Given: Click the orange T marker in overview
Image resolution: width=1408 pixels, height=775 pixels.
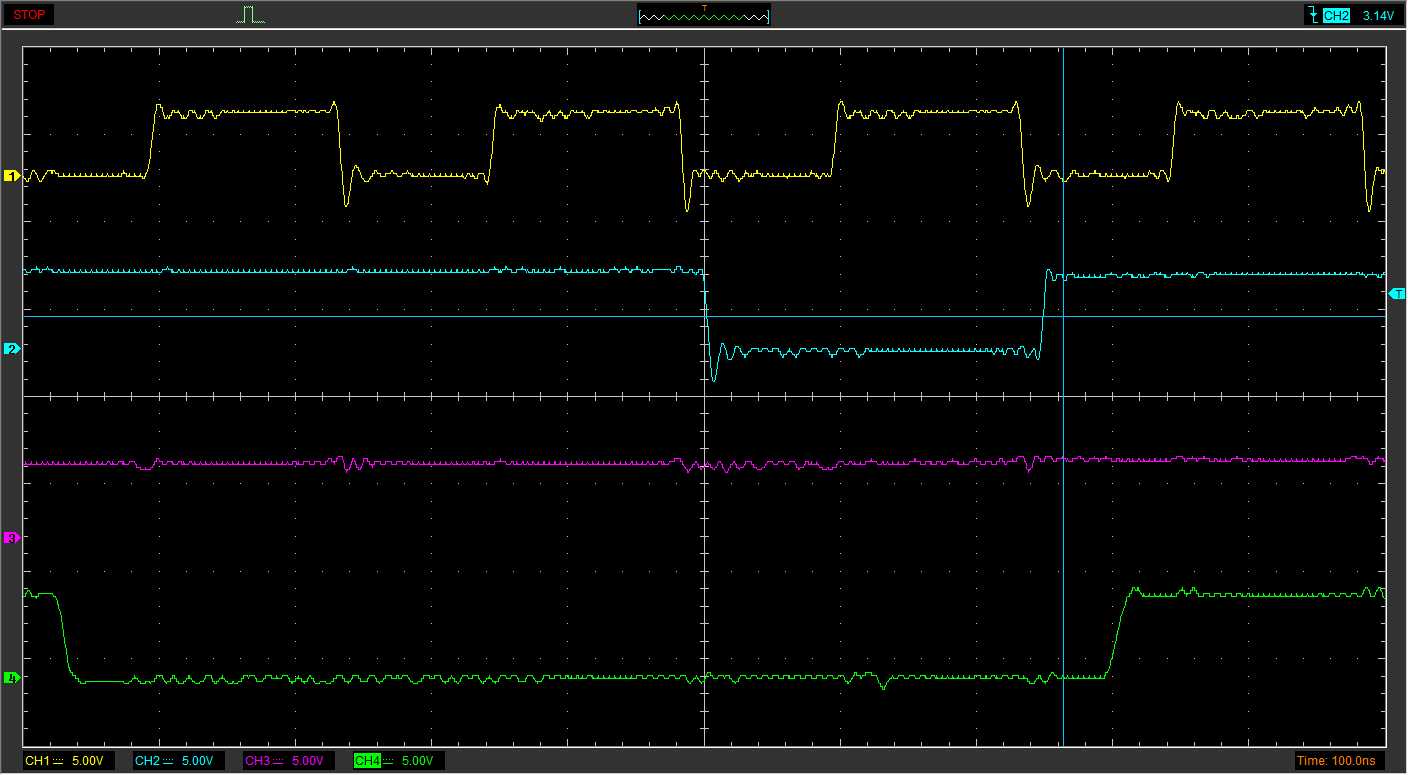Looking at the screenshot, I should 704,8.
